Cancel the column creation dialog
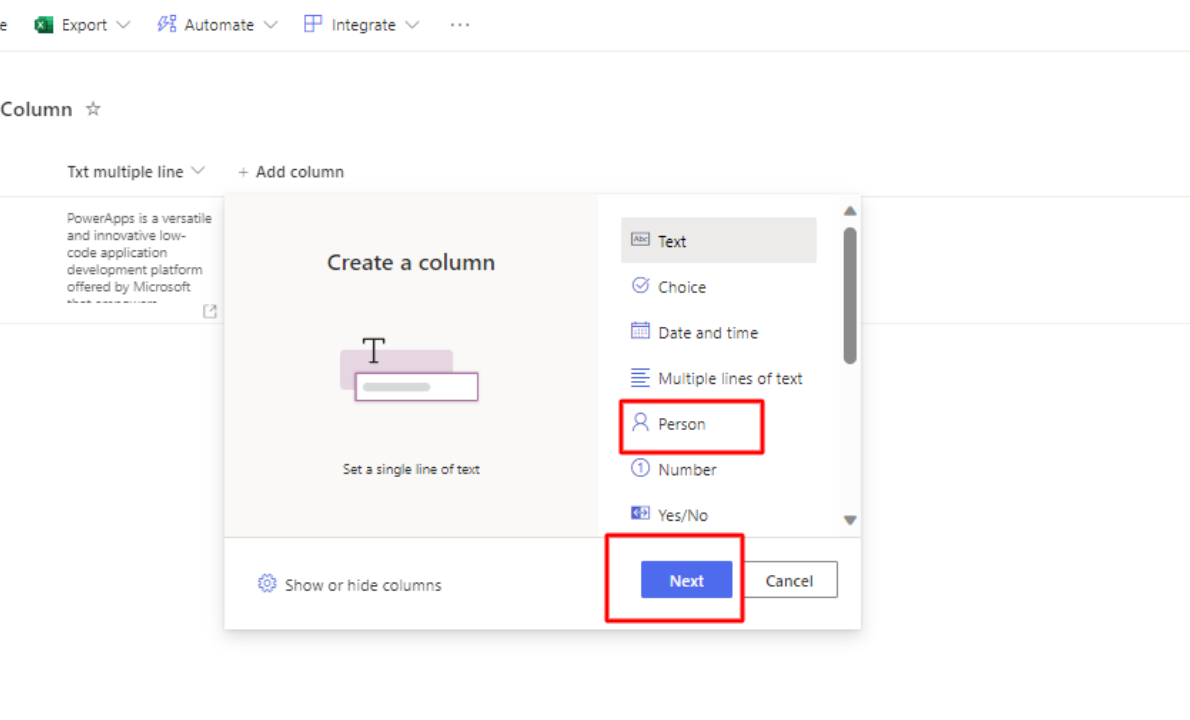 click(x=789, y=580)
